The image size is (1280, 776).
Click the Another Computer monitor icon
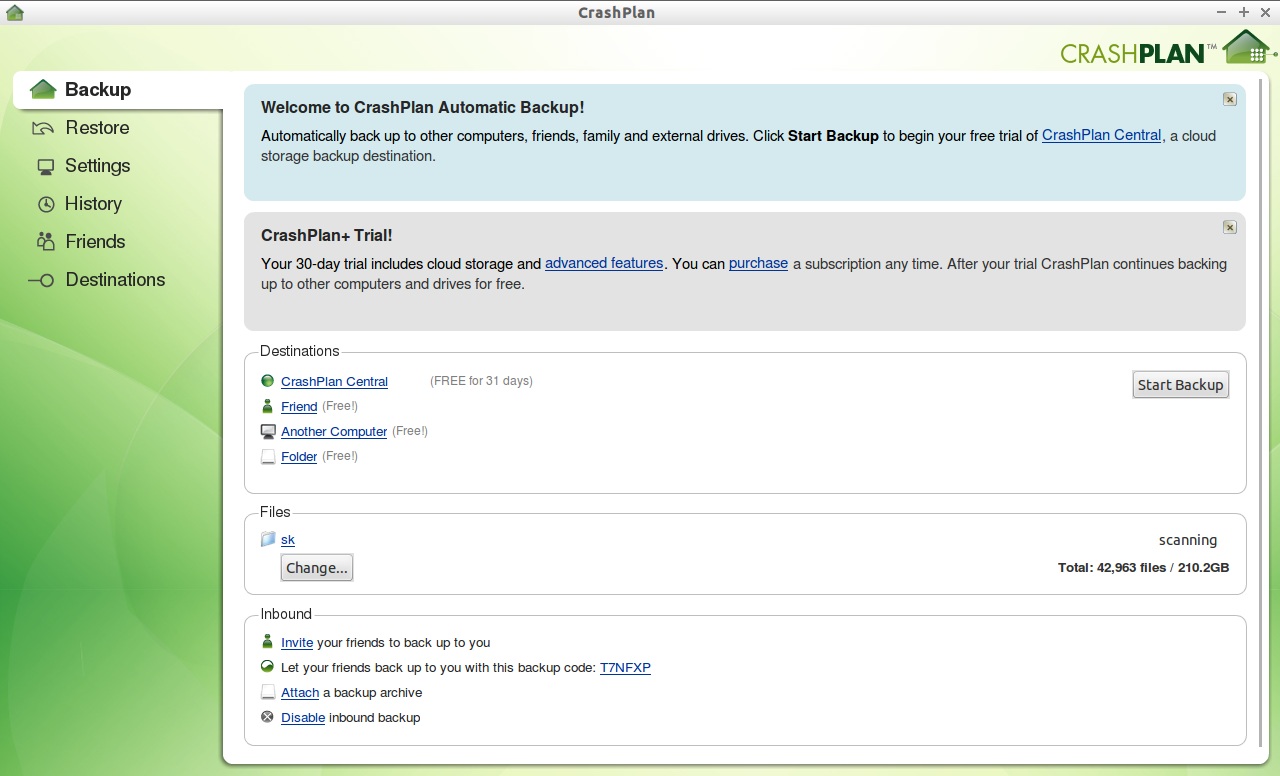[x=267, y=431]
